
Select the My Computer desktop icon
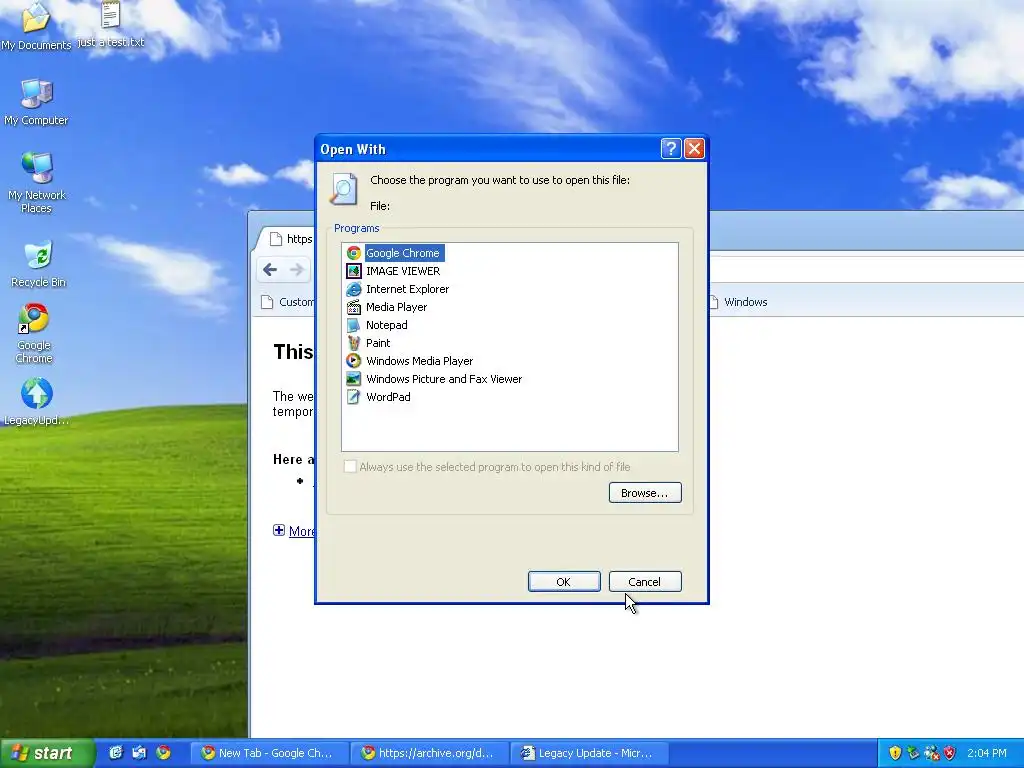coord(36,103)
